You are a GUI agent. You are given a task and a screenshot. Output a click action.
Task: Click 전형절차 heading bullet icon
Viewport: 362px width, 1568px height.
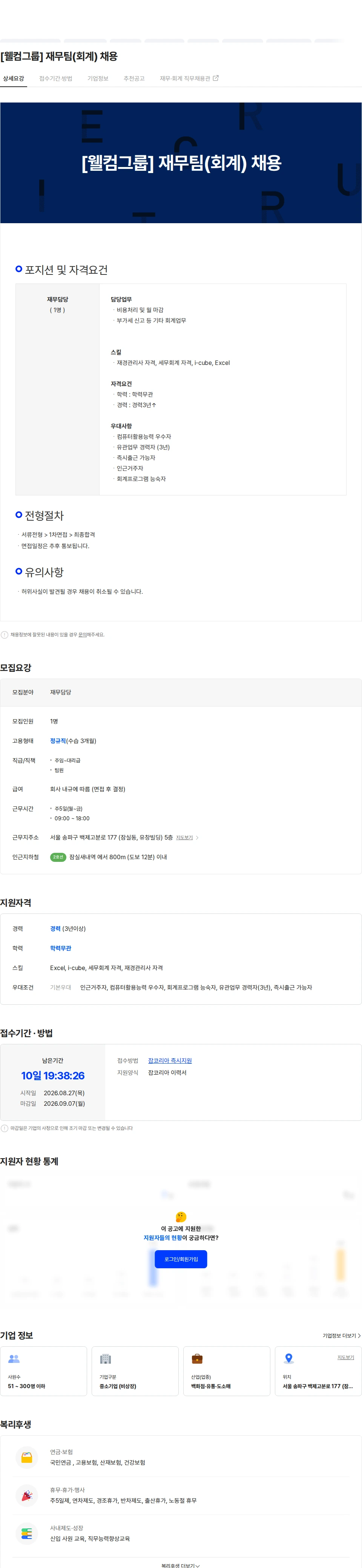tap(19, 514)
